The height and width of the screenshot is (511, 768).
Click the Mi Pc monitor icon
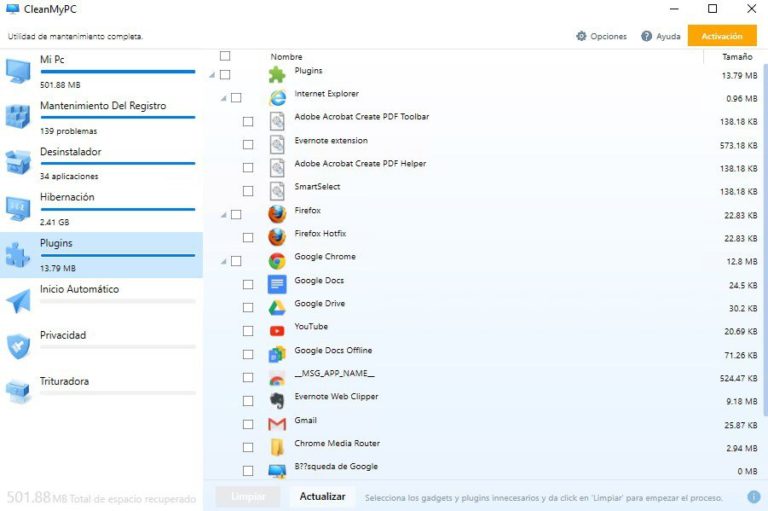pos(18,72)
